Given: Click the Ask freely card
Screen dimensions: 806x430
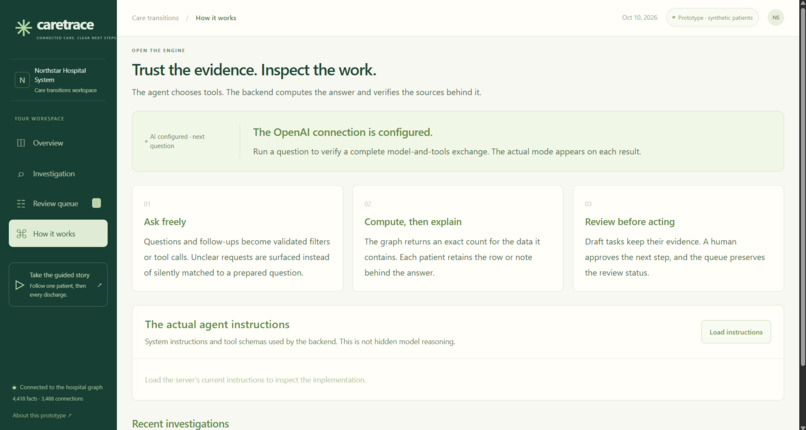Looking at the screenshot, I should tap(237, 238).
